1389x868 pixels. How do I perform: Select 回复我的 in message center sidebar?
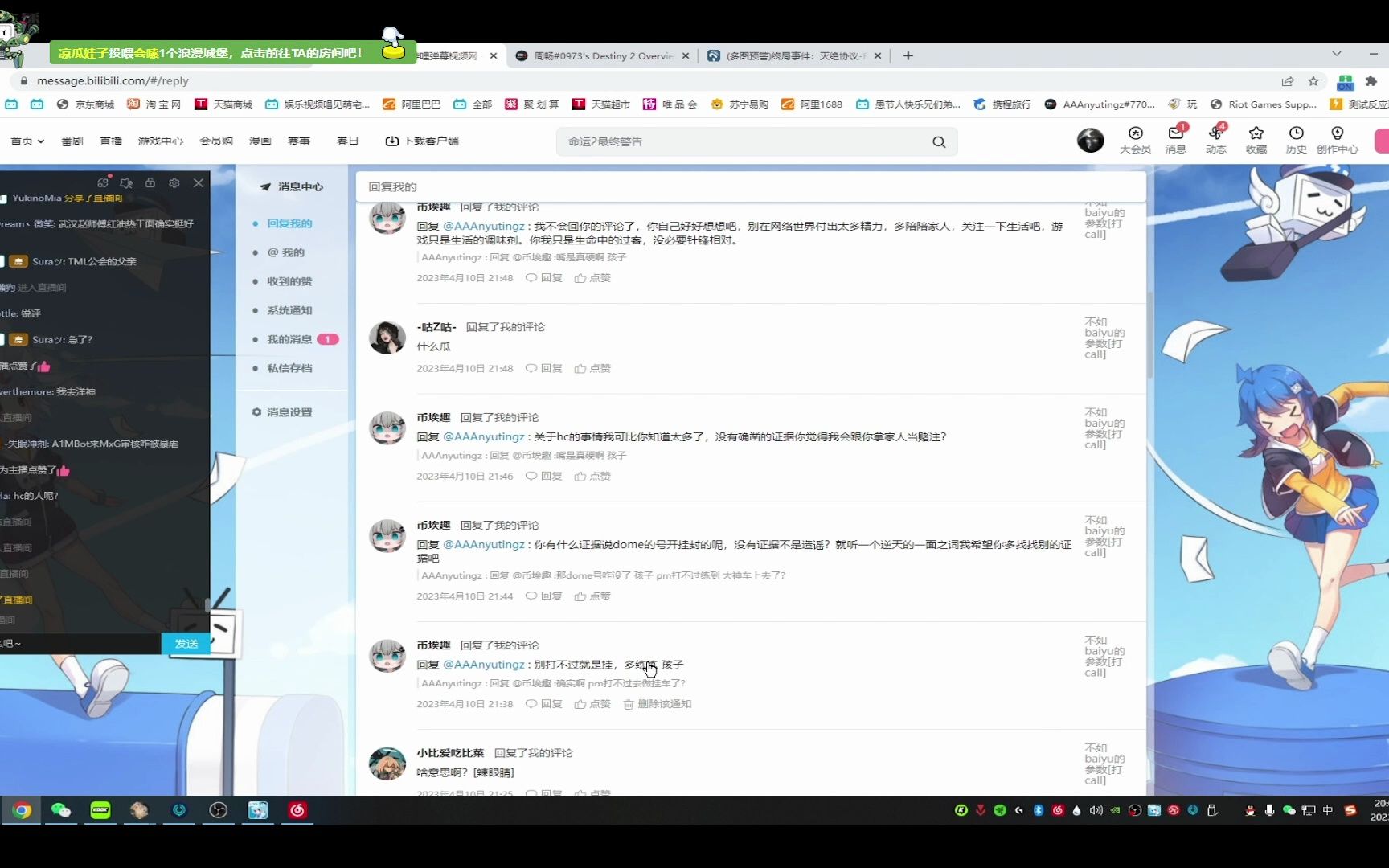pyautogui.click(x=289, y=223)
